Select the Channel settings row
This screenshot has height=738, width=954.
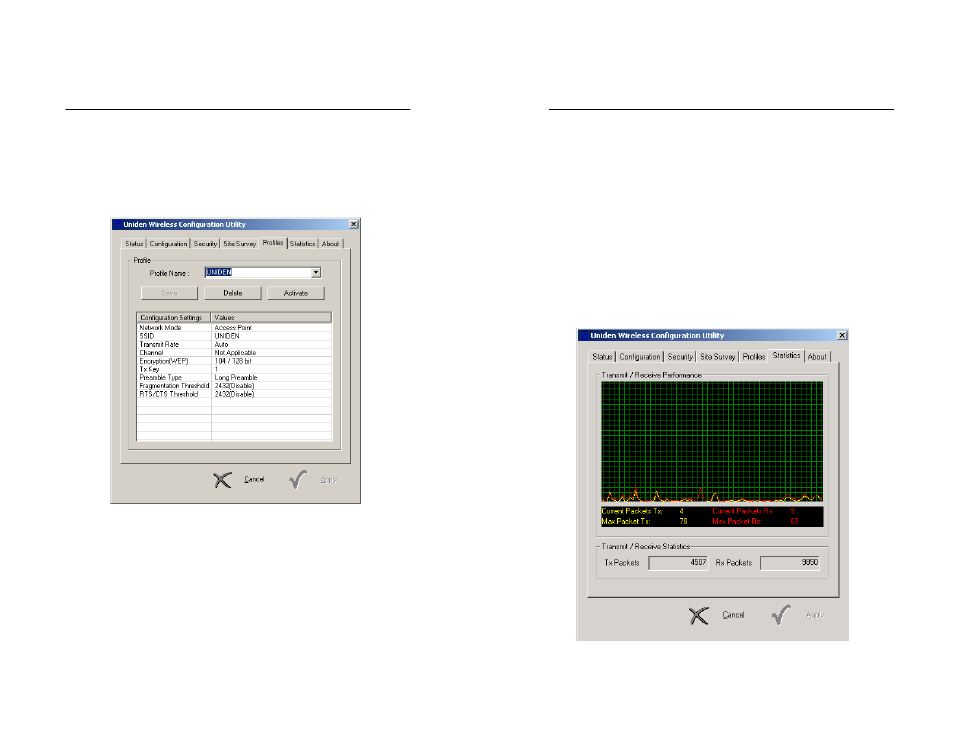[x=234, y=353]
